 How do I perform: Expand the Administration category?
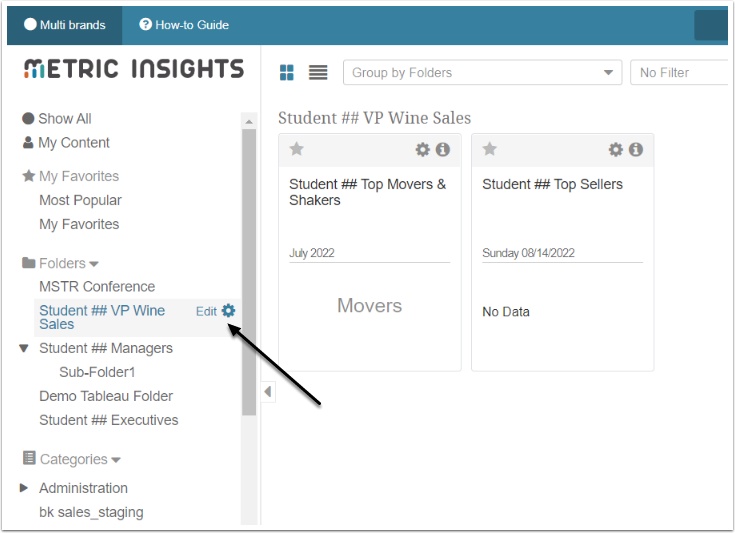(x=25, y=488)
